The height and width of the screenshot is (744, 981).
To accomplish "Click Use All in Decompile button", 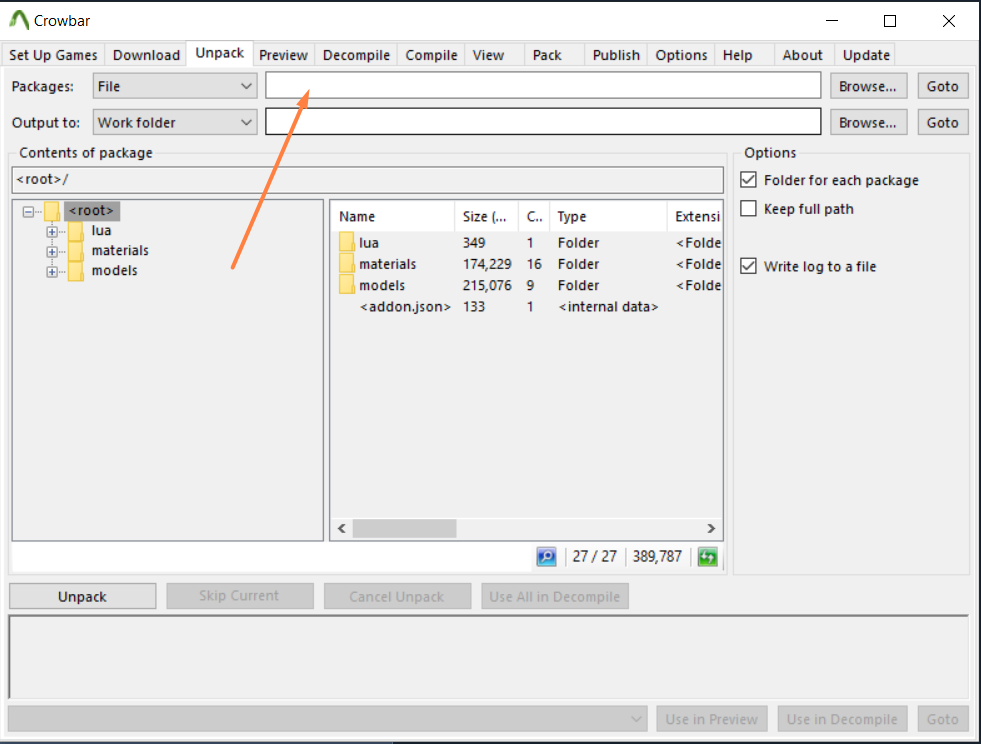I will coord(555,596).
